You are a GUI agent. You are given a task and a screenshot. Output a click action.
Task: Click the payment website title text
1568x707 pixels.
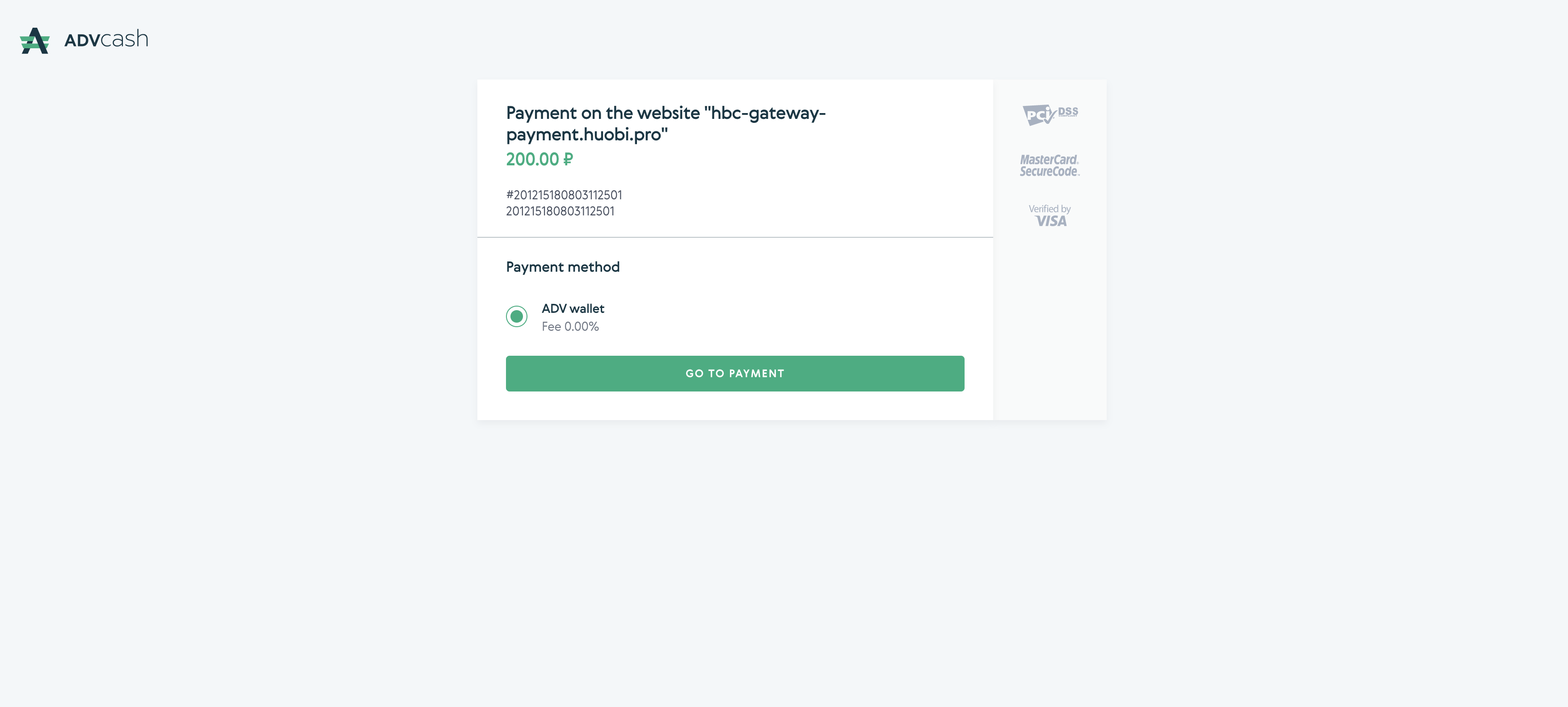tap(665, 123)
